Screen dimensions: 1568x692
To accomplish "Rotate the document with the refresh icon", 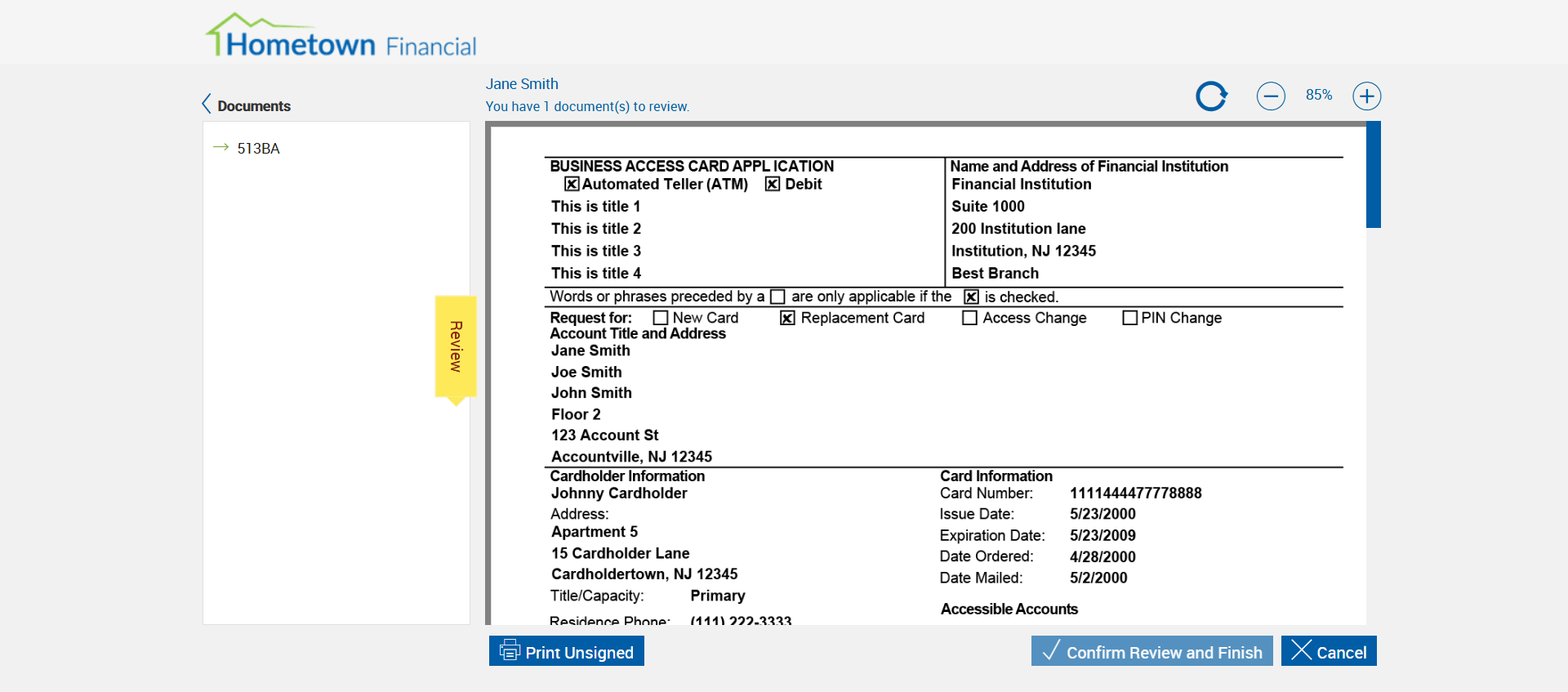I will (x=1211, y=96).
